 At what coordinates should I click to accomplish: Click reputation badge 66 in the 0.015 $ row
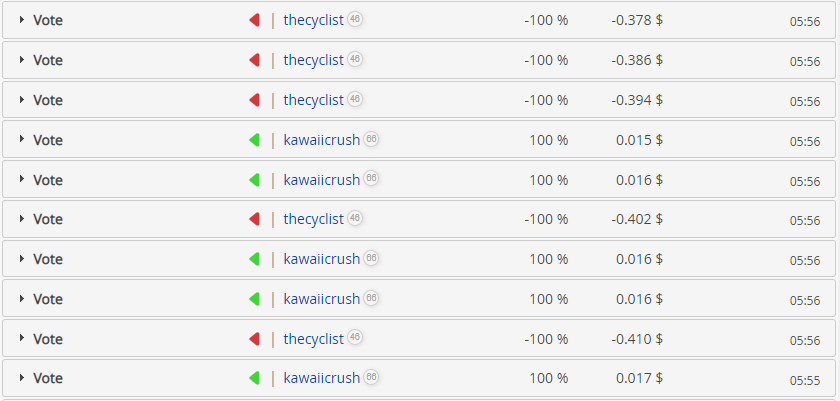[x=371, y=139]
